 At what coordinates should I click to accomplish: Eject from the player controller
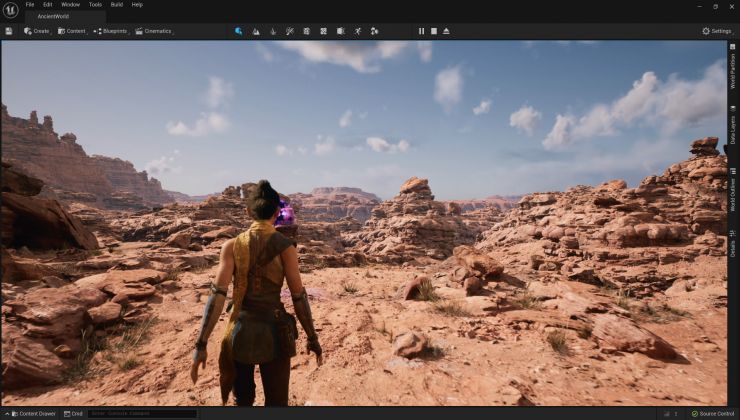pyautogui.click(x=446, y=31)
